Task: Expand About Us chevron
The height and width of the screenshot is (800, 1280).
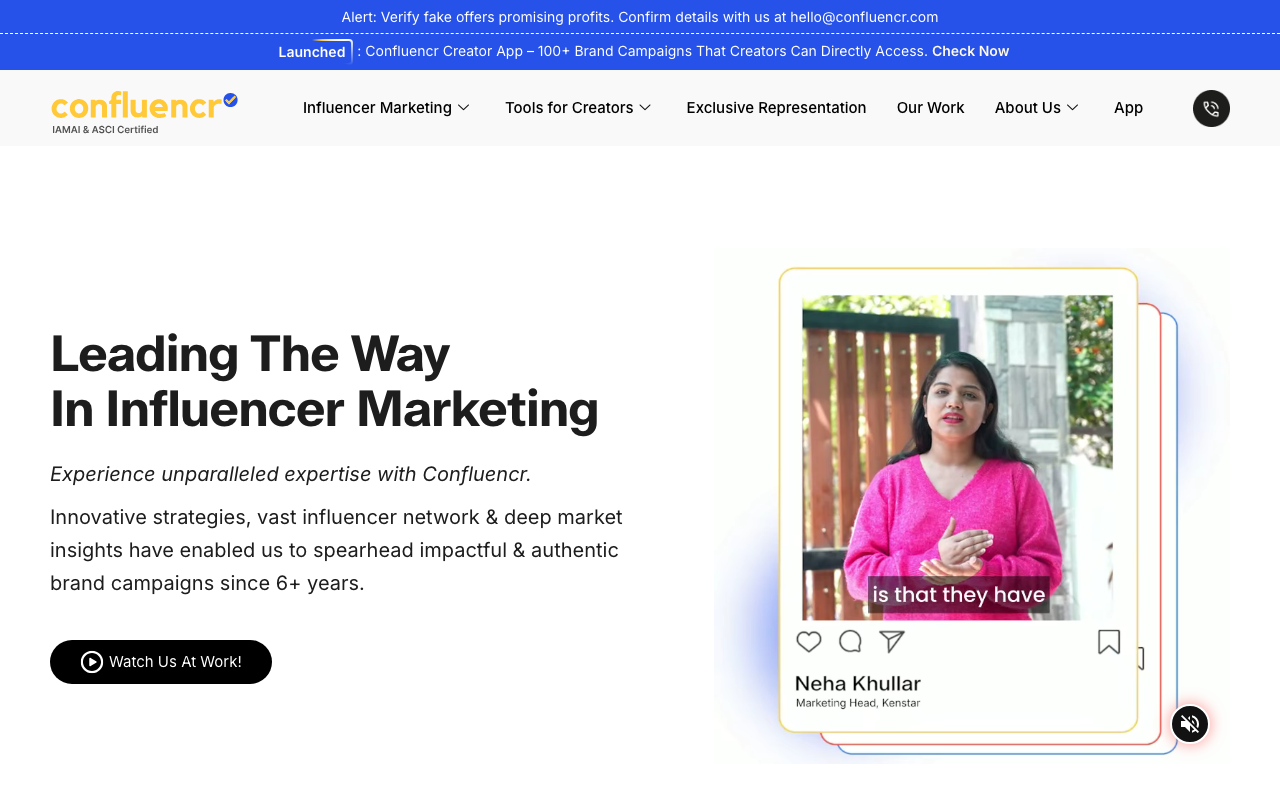Action: point(1072,108)
